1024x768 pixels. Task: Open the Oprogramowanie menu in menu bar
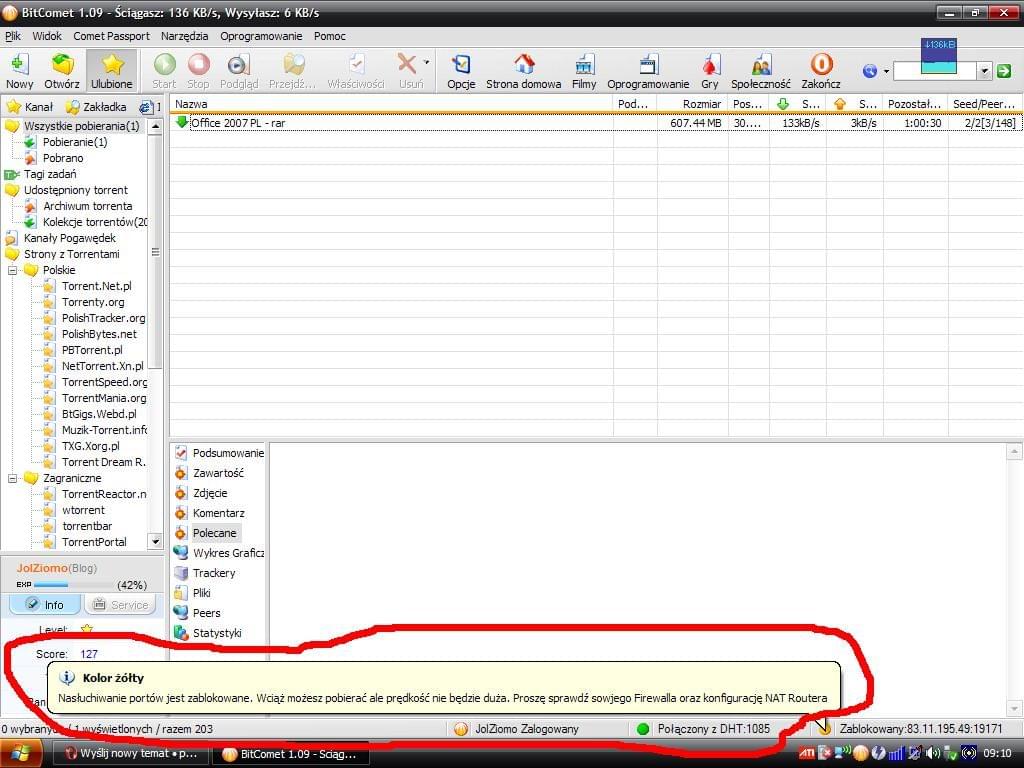(x=261, y=36)
